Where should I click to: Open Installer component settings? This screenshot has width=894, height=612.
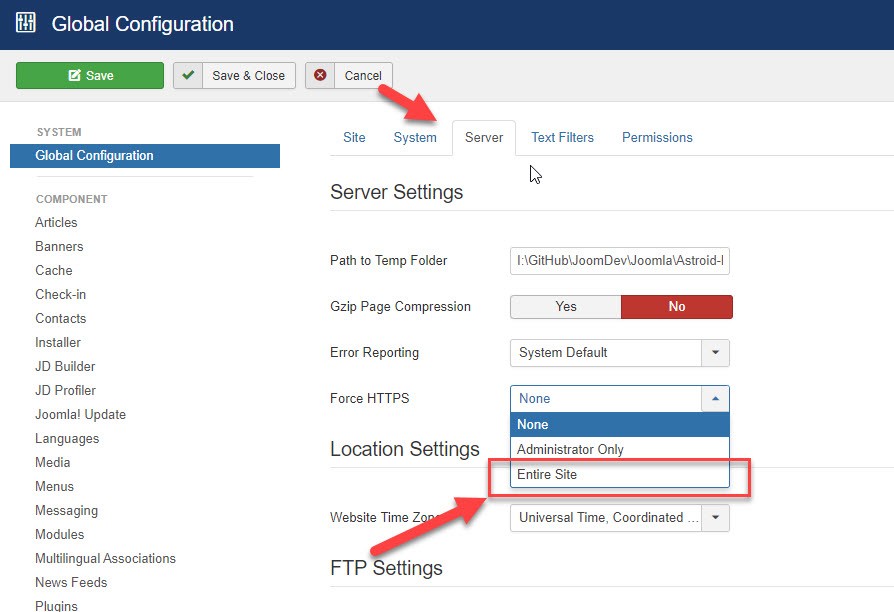pos(58,342)
